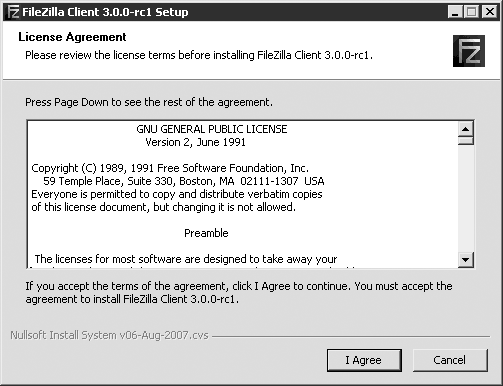Click the Version 2, June 1991 line
Screen dimensions: 503x386
tap(196, 142)
